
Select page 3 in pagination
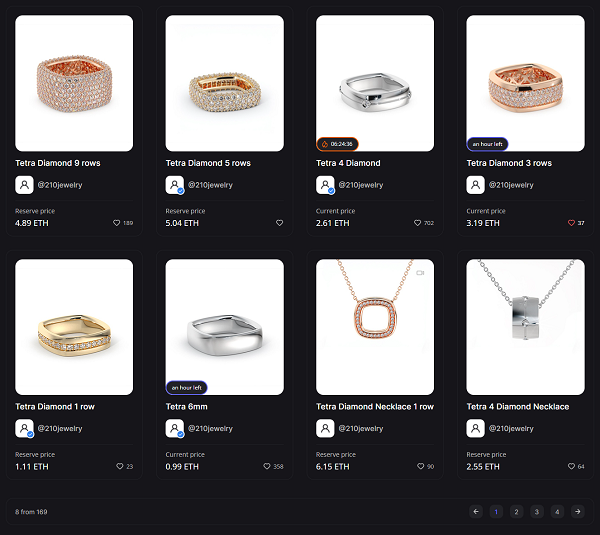coord(537,512)
